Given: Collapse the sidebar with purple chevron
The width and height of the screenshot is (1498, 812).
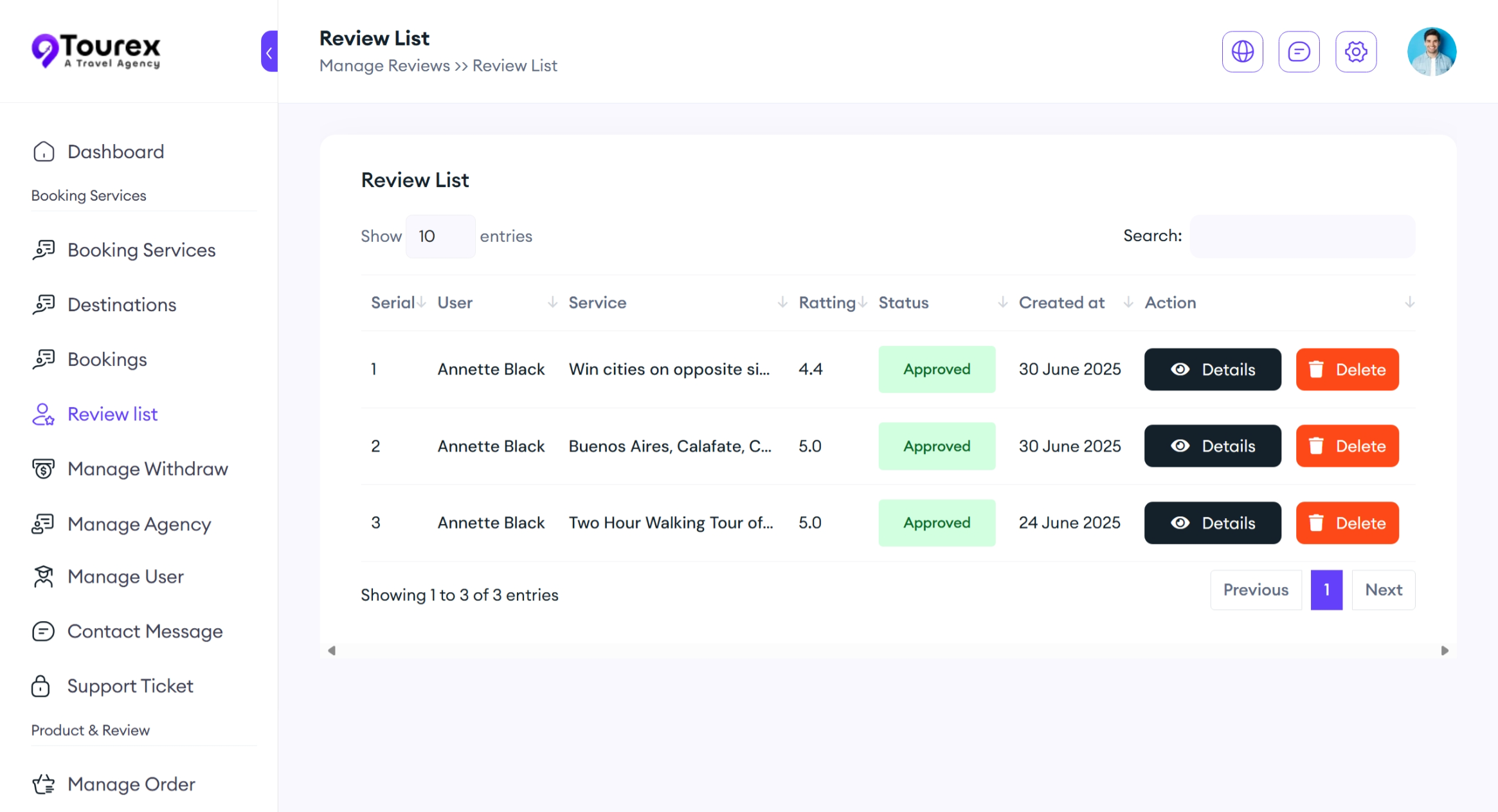Looking at the screenshot, I should (x=269, y=51).
